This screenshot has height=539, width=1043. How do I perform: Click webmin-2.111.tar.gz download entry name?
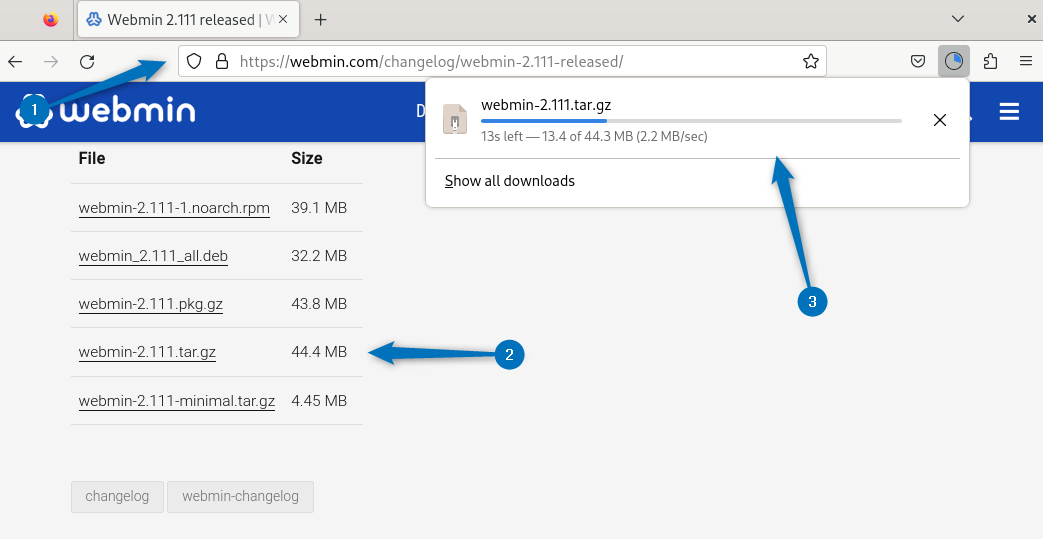coord(546,105)
